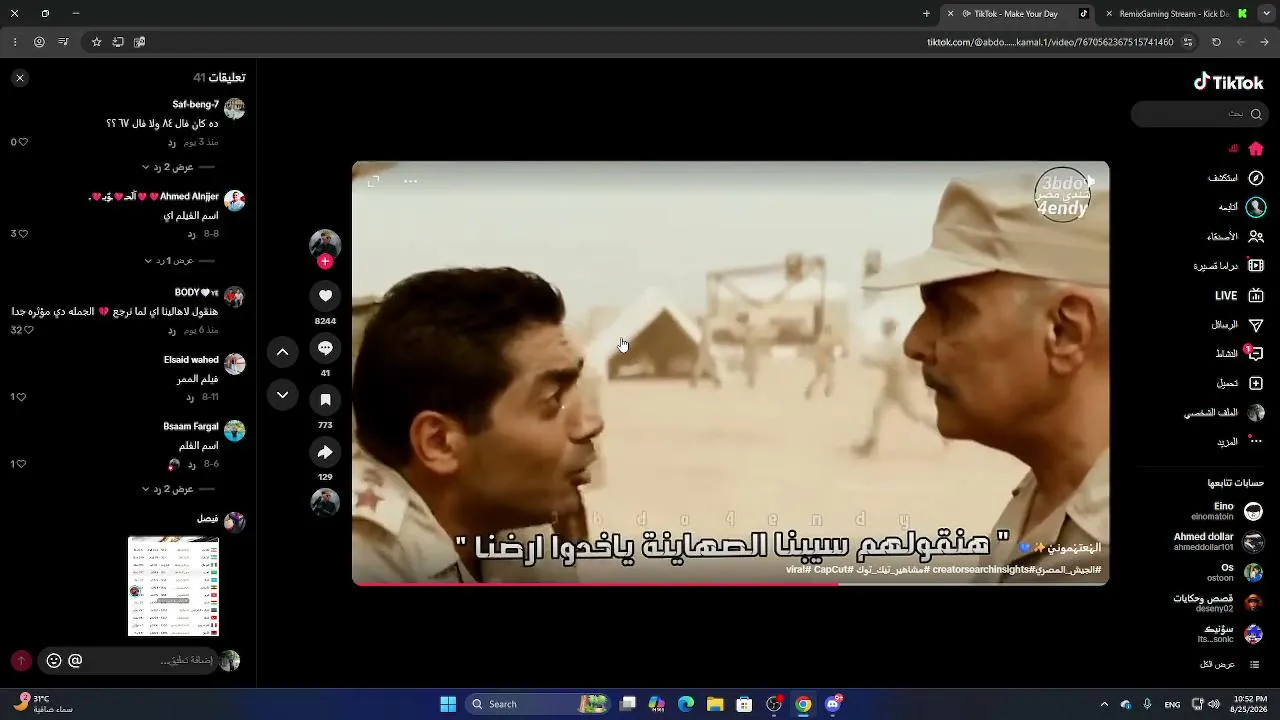The width and height of the screenshot is (1280, 720).
Task: Like the TikTok video with the heart
Action: point(325,296)
